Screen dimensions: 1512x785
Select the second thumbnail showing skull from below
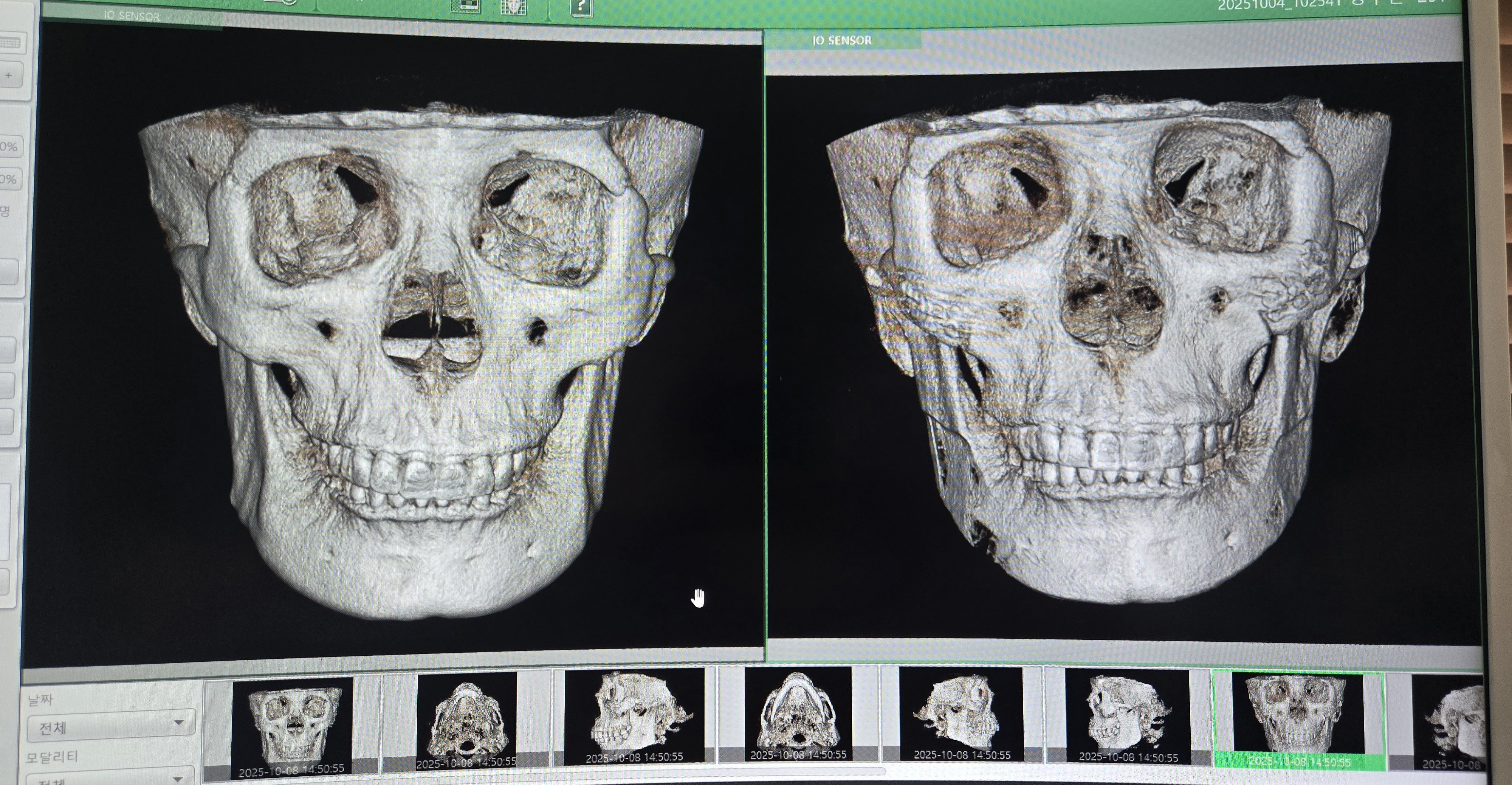pyautogui.click(x=466, y=721)
